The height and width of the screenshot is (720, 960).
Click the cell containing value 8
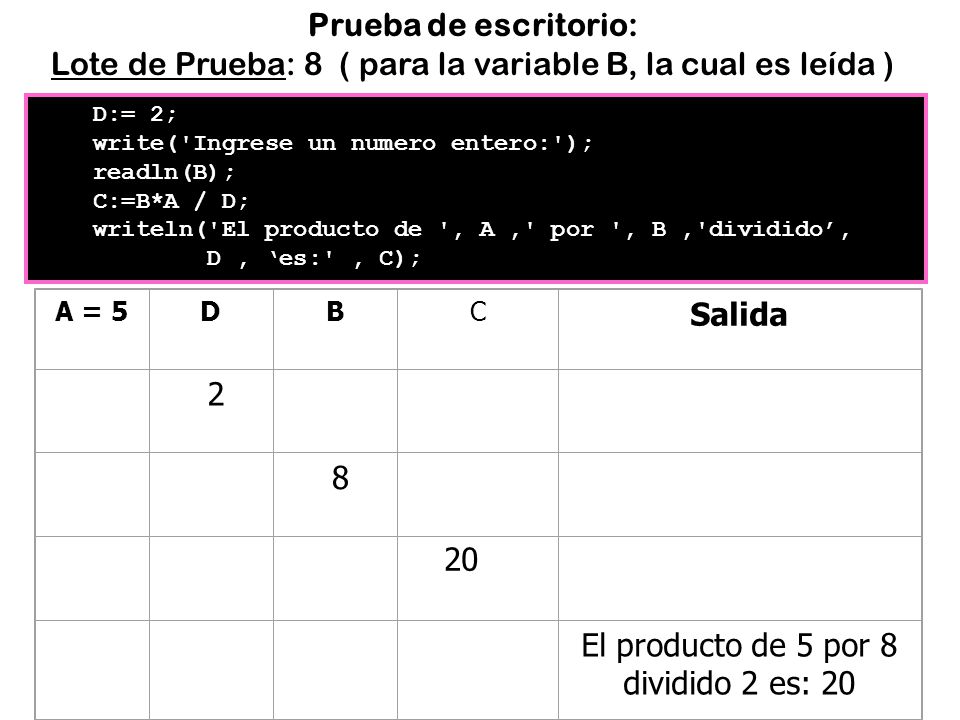pyautogui.click(x=335, y=495)
